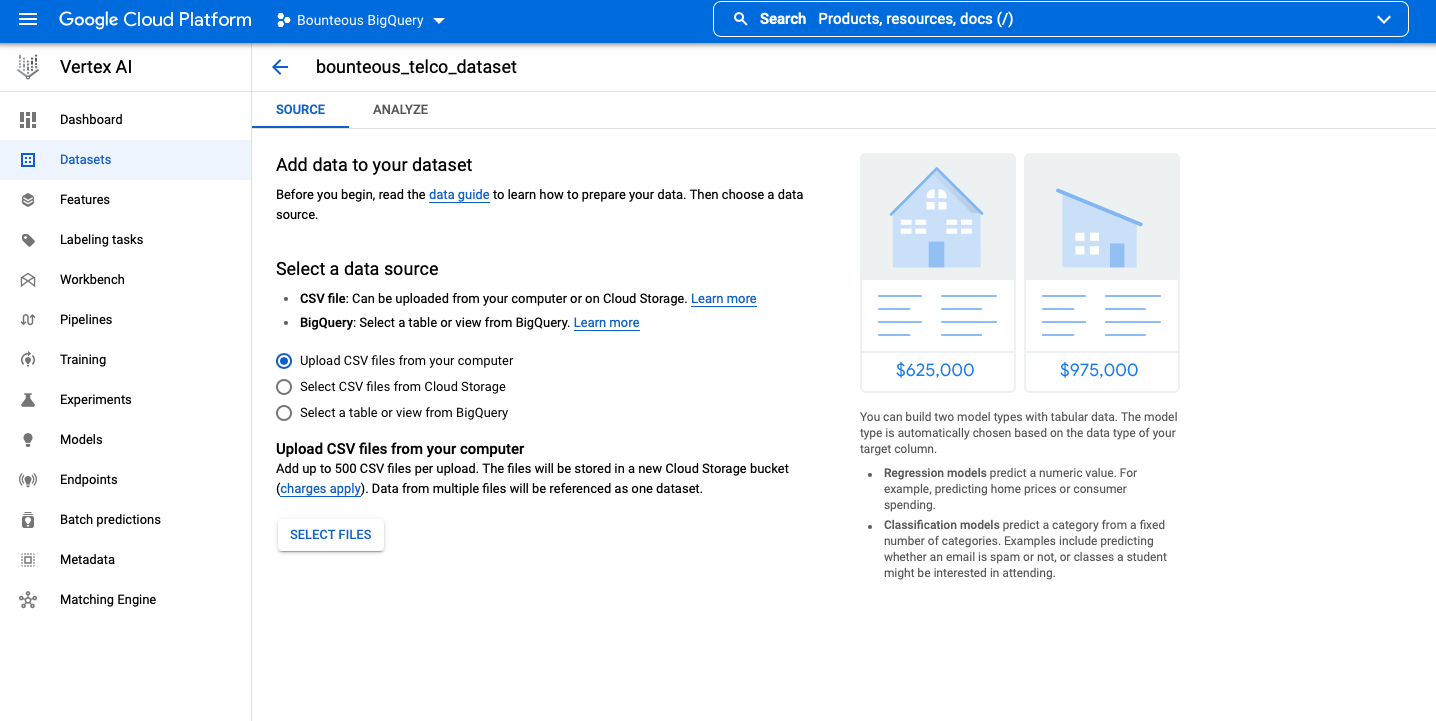
Task: Open Endpoints in the sidebar
Action: (125, 480)
